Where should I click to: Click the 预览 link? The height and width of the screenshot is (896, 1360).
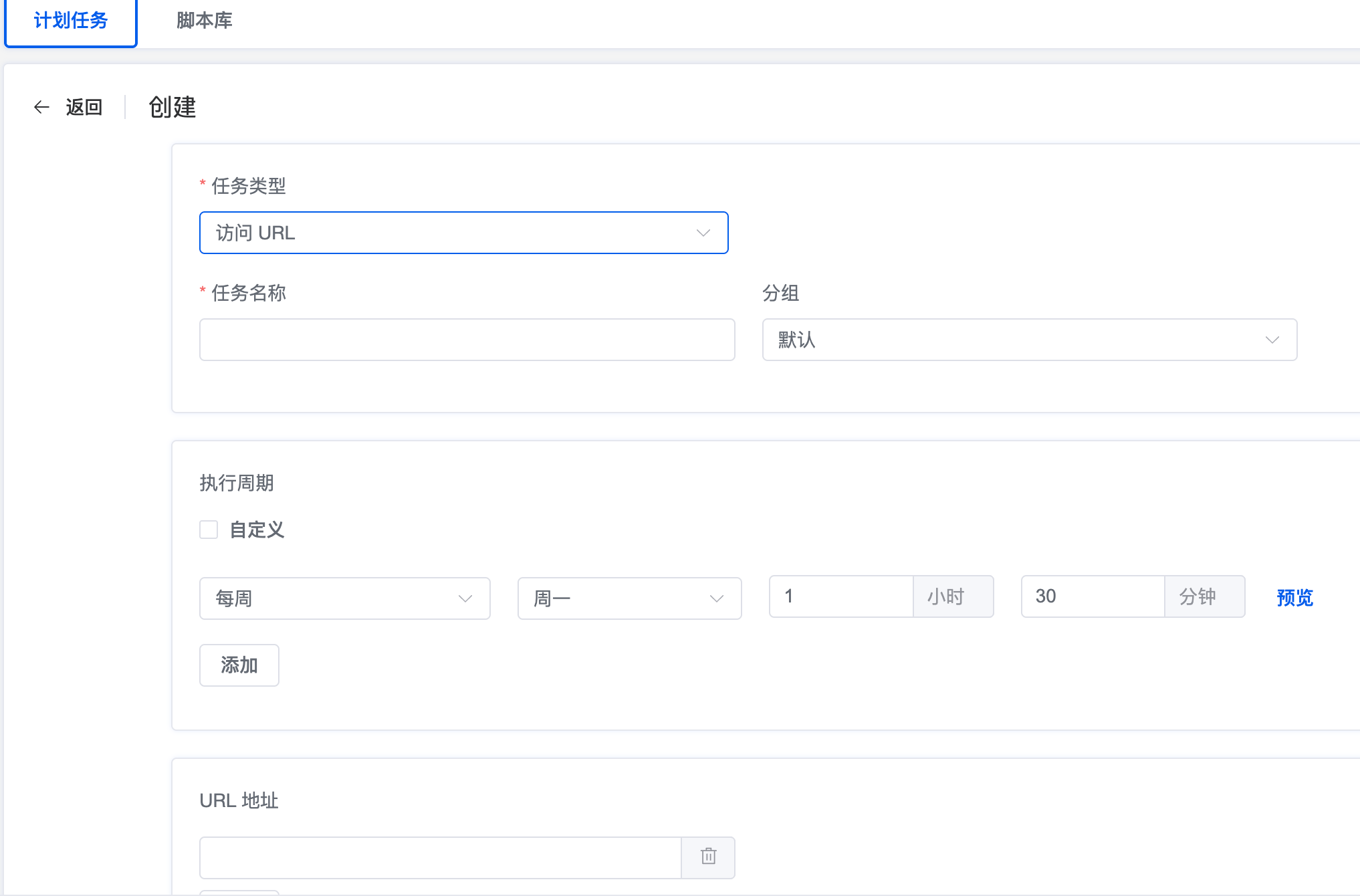point(1294,598)
